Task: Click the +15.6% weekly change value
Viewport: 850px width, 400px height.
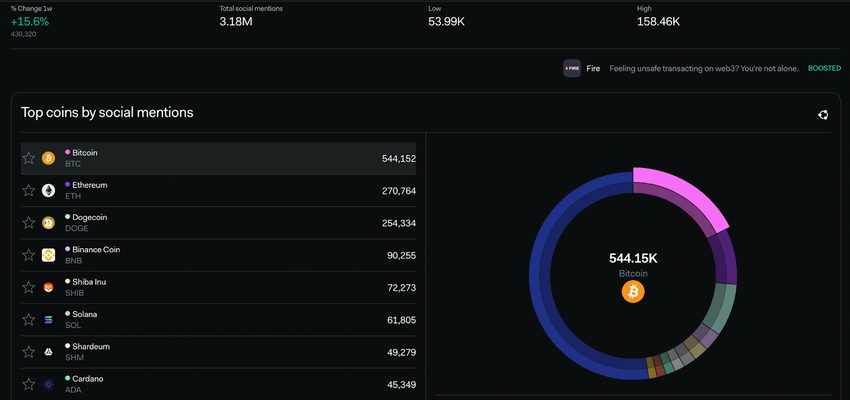Action: [x=30, y=22]
